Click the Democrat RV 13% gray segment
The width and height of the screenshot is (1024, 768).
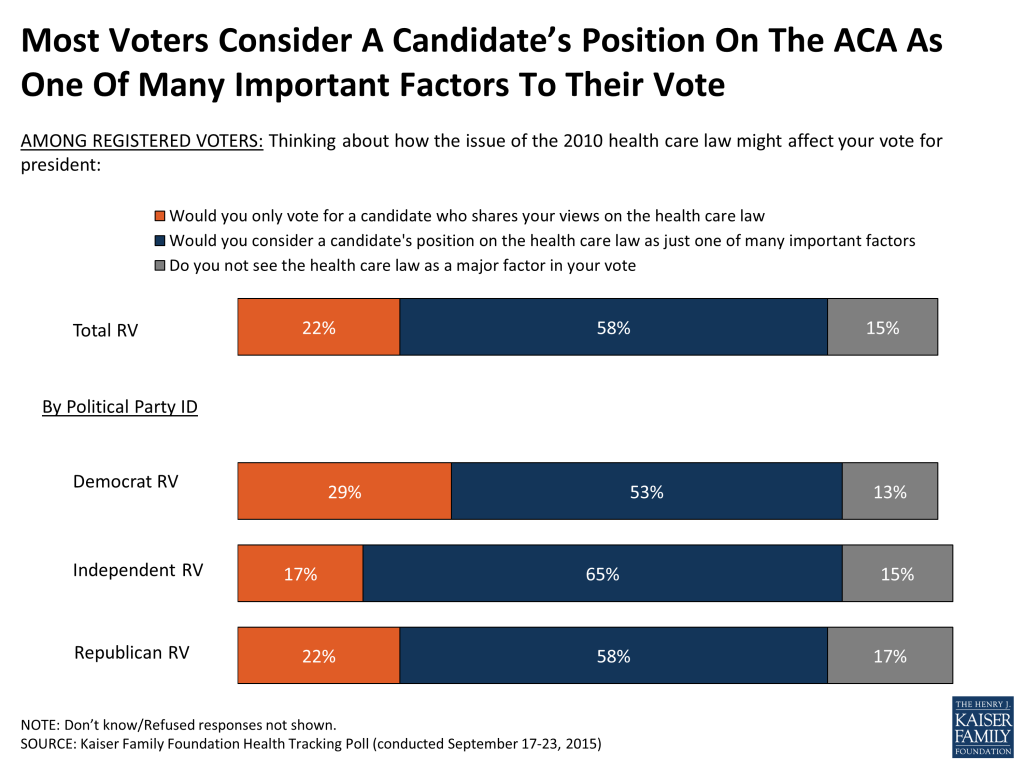(x=890, y=491)
